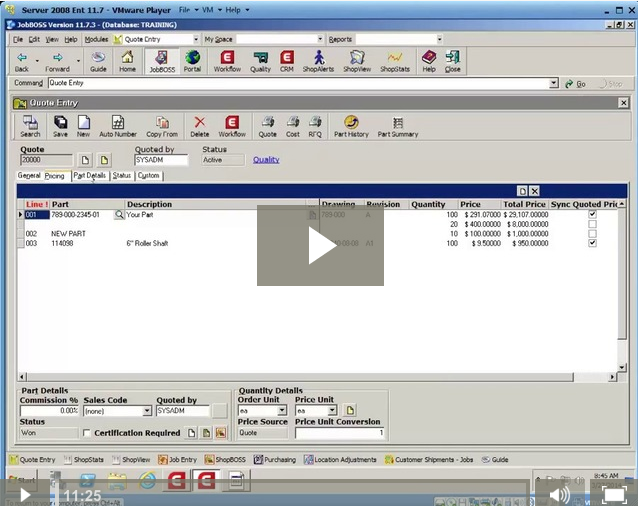638x506 pixels.
Task: Open the Order Unit dropdown
Action: [282, 410]
